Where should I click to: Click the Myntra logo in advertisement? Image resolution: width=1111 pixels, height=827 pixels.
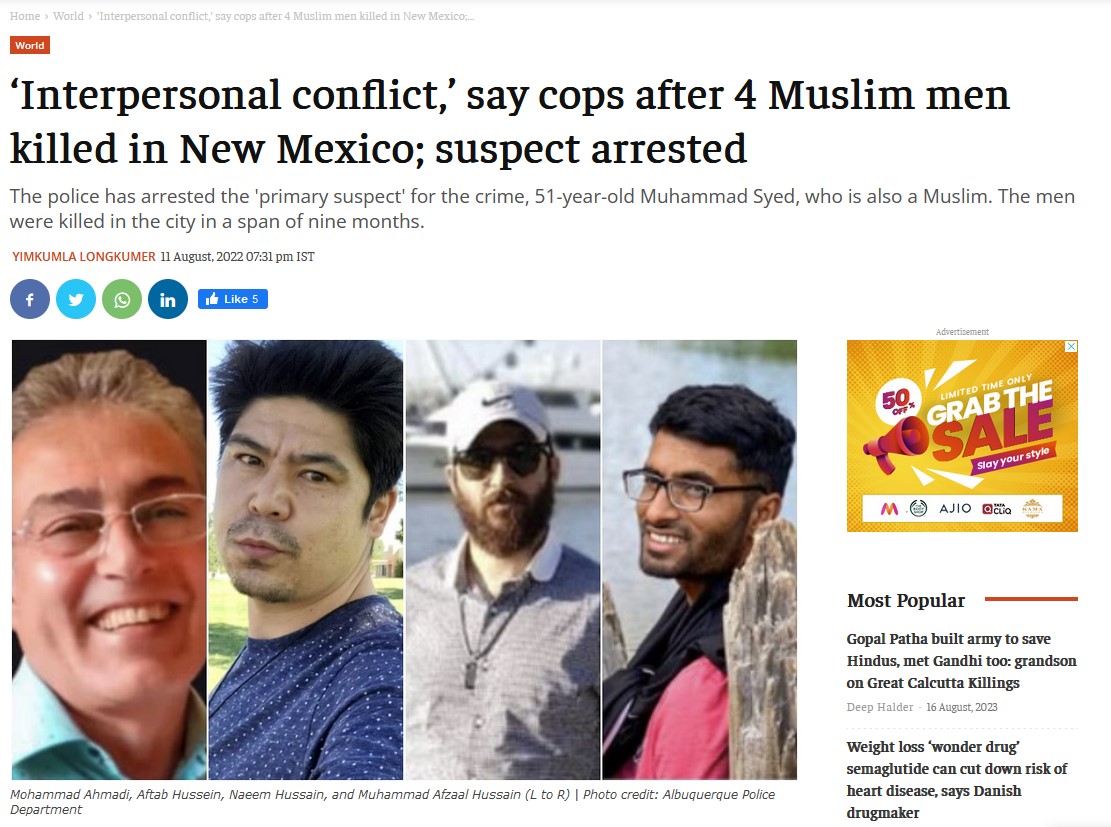[889, 509]
